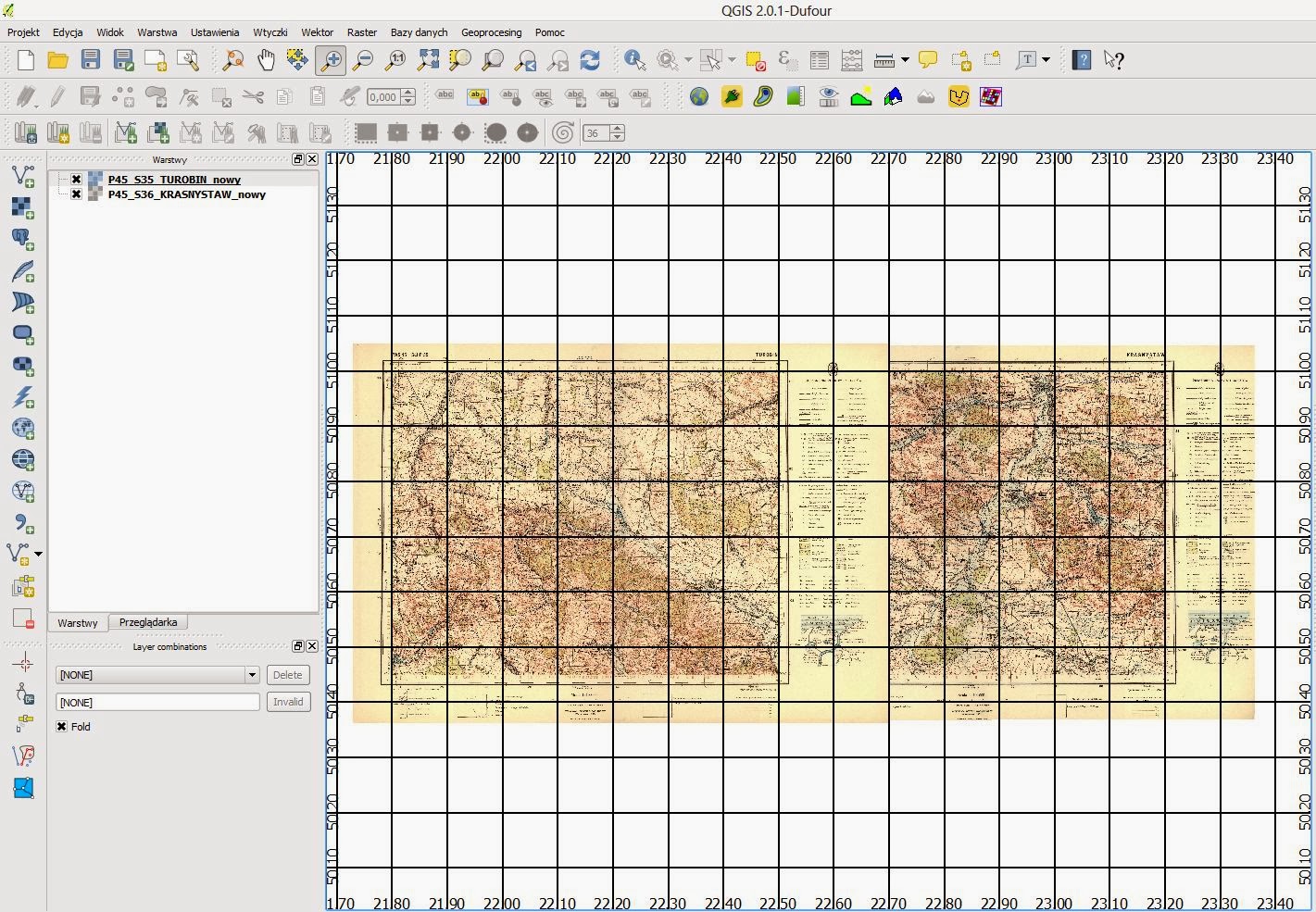Click the Refresh map icon
Image resolution: width=1316 pixels, height=912 pixels.
tap(590, 60)
